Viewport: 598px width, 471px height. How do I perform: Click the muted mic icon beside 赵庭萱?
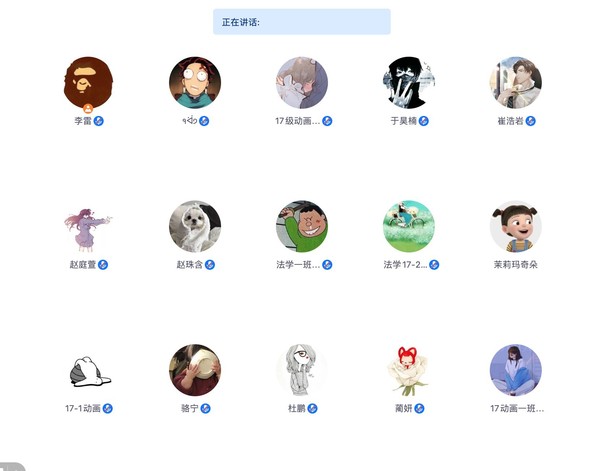tap(103, 265)
